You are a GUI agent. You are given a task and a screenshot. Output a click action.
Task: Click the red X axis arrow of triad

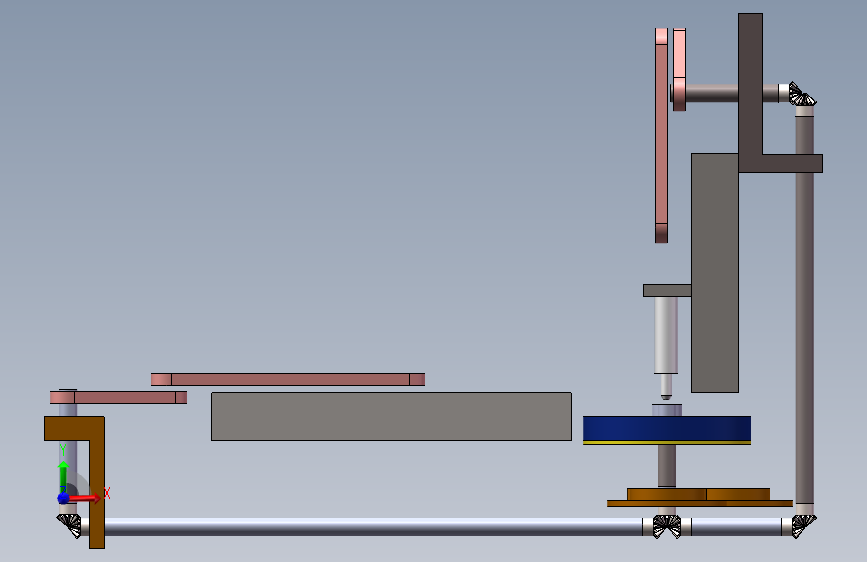pyautogui.click(x=86, y=498)
